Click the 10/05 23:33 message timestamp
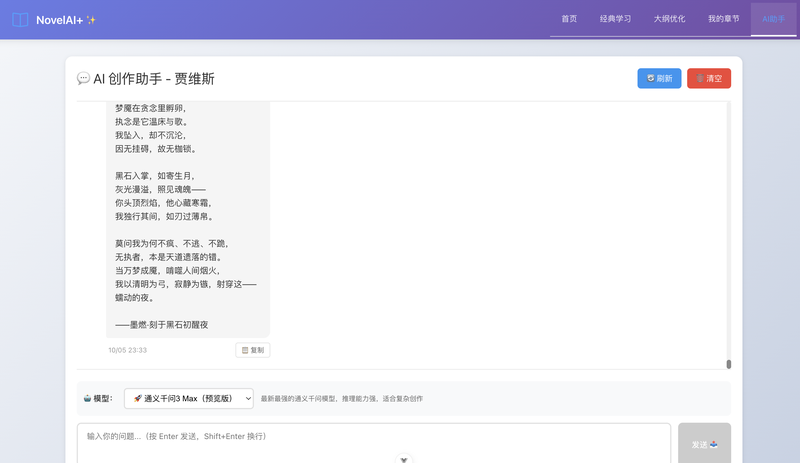Viewport: 800px width, 463px height. [128, 350]
